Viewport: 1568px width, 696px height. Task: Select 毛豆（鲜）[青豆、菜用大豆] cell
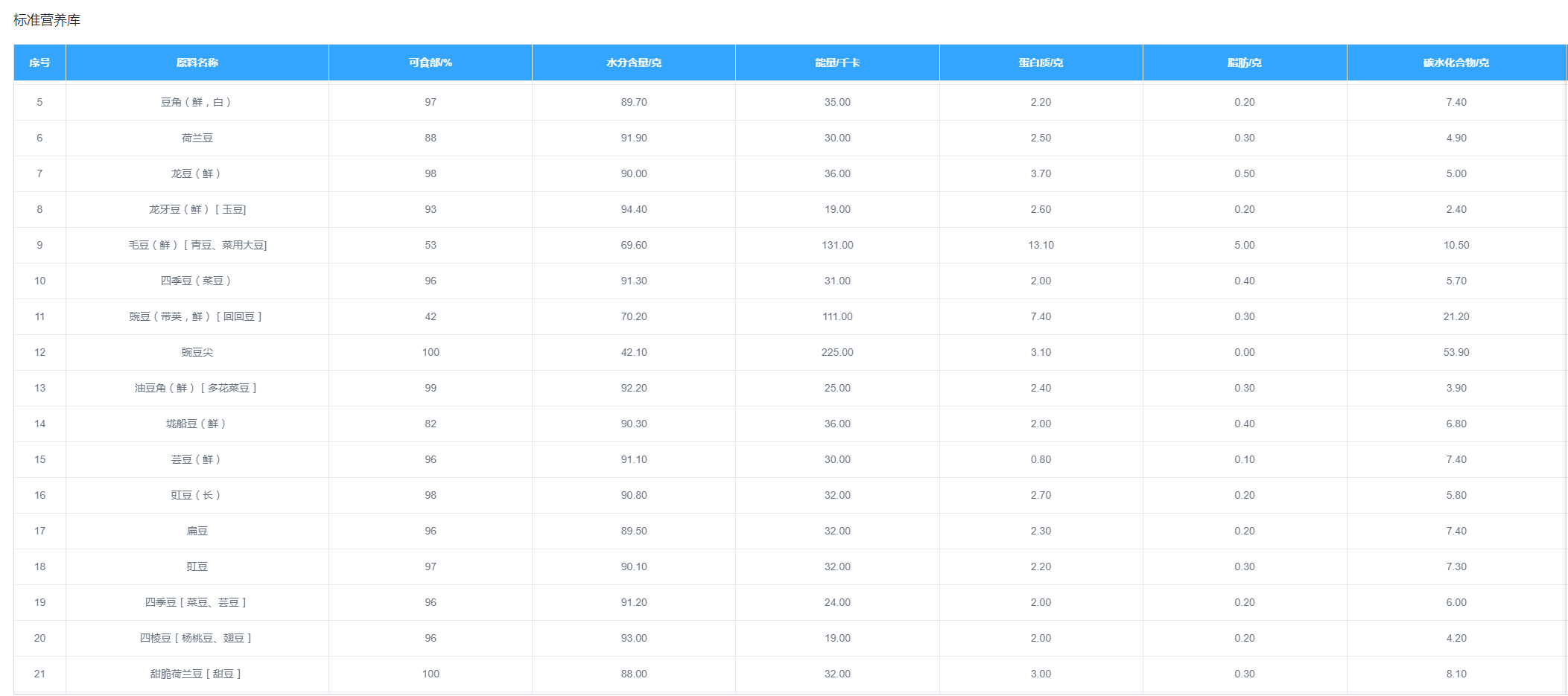[x=197, y=245]
